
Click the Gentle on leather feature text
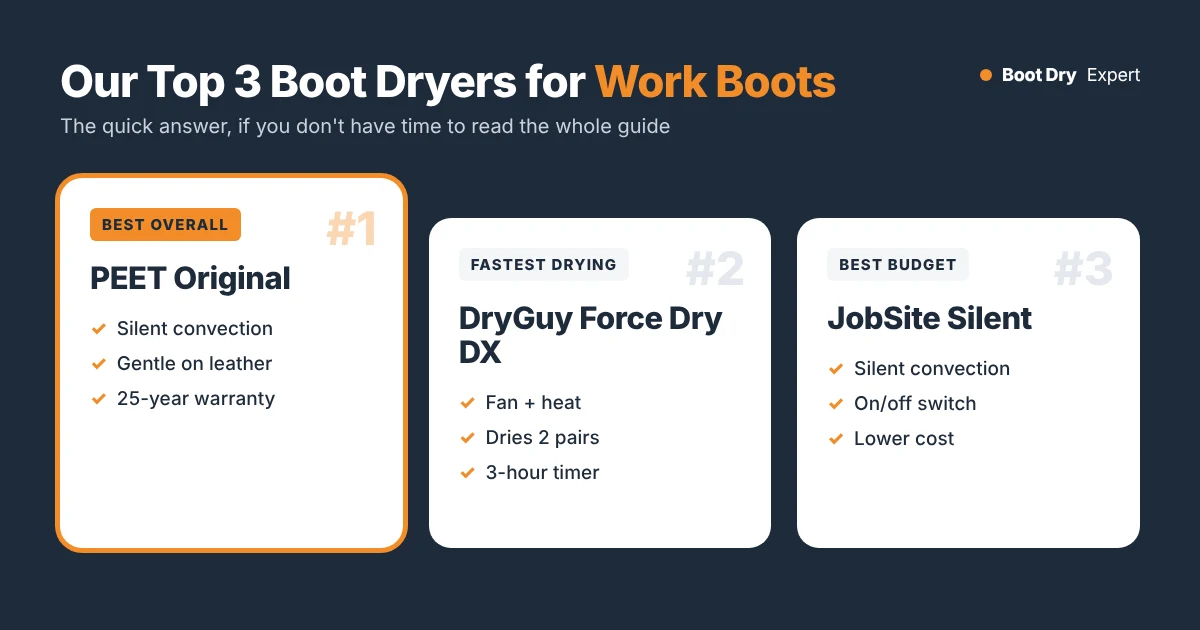(194, 363)
